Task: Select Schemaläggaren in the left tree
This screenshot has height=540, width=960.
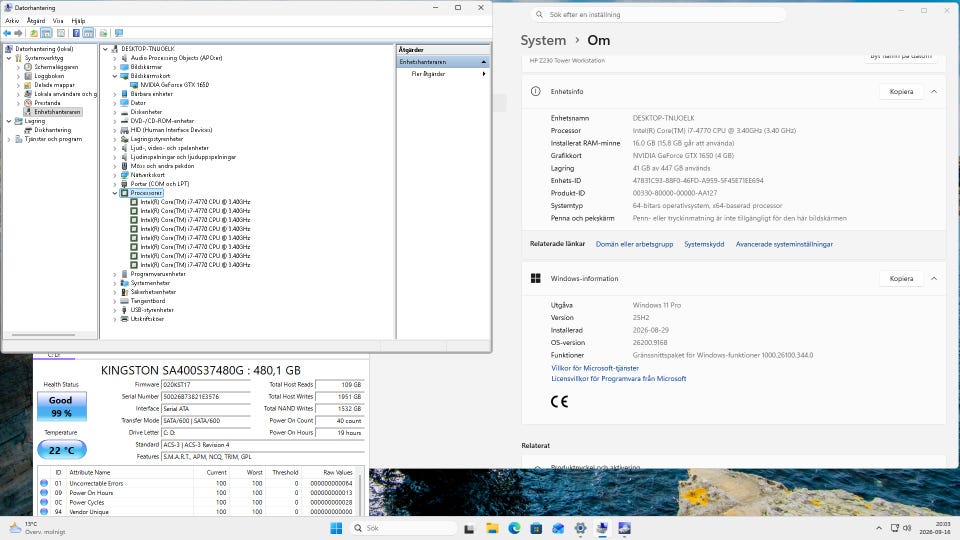Action: (56, 67)
